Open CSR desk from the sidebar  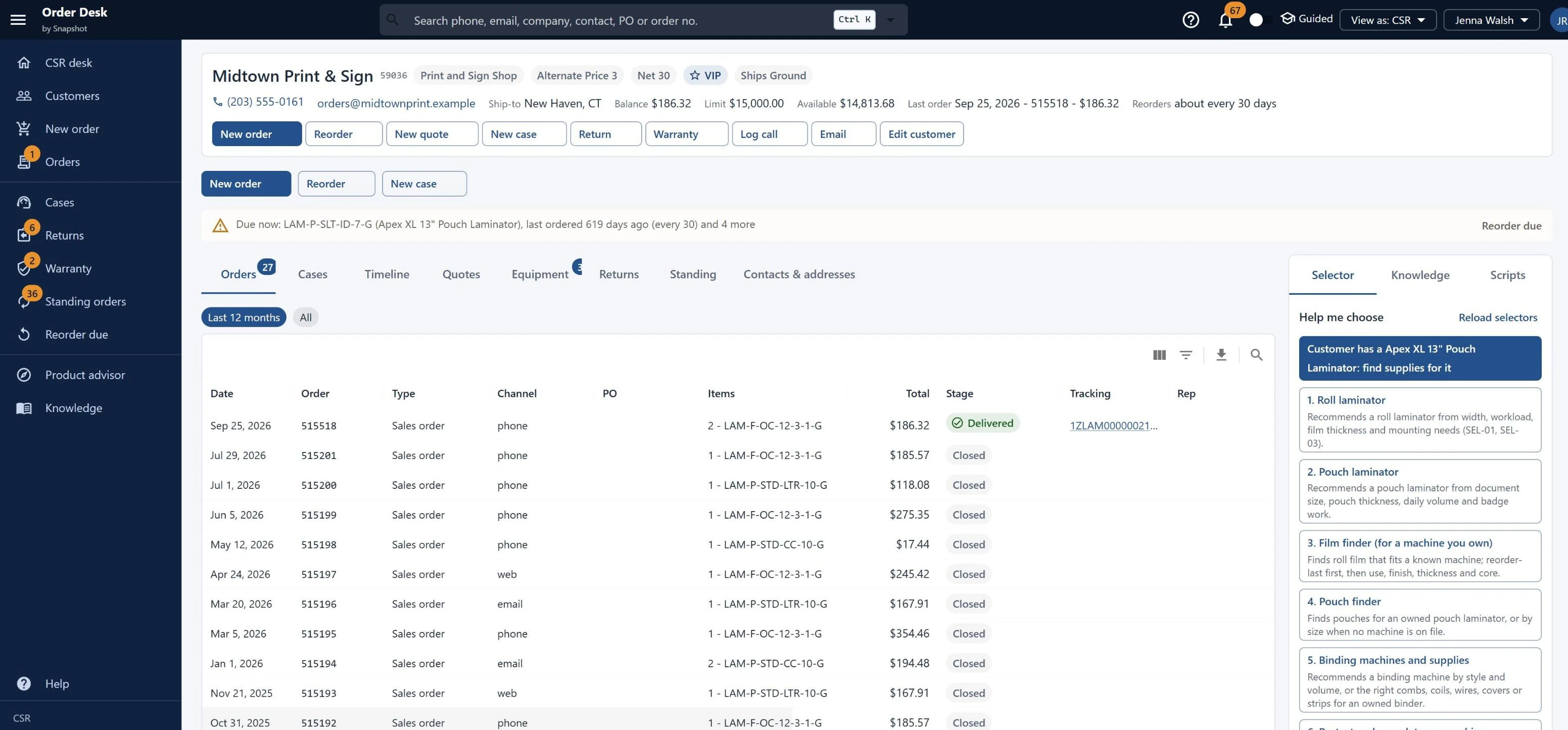(90, 63)
